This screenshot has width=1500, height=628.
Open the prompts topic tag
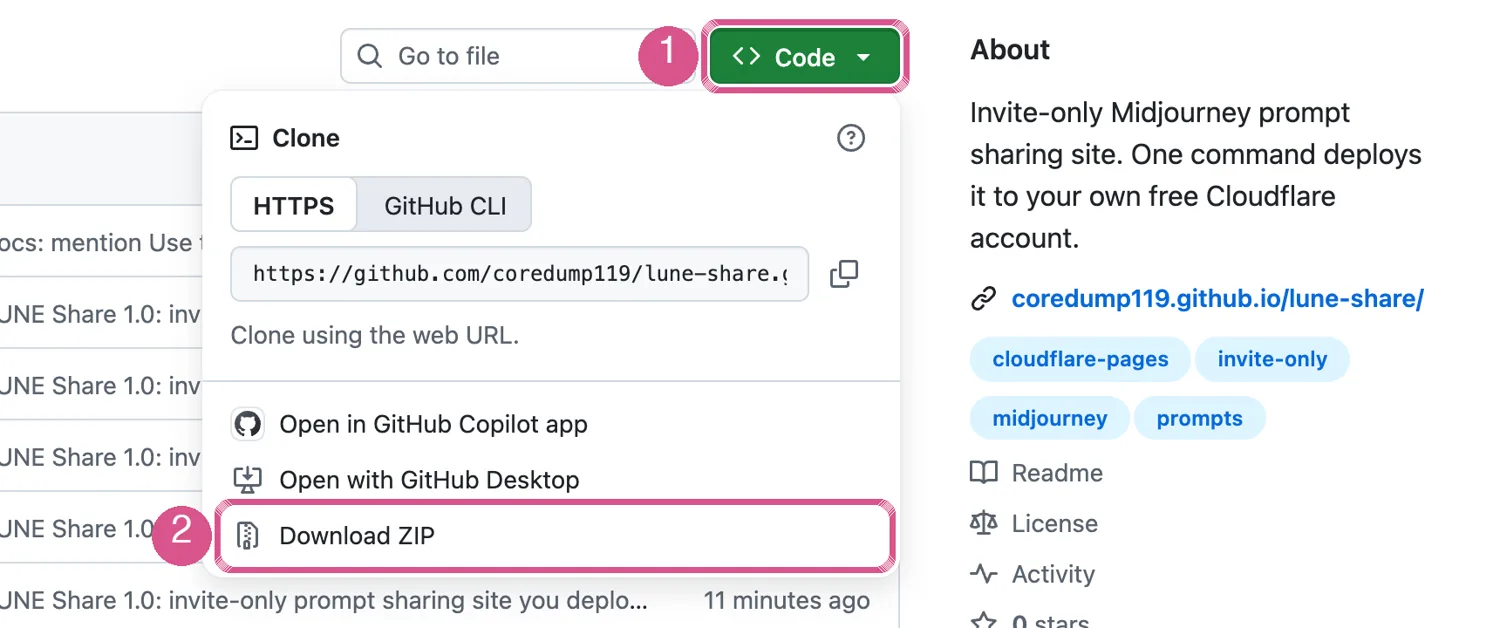coord(1199,418)
